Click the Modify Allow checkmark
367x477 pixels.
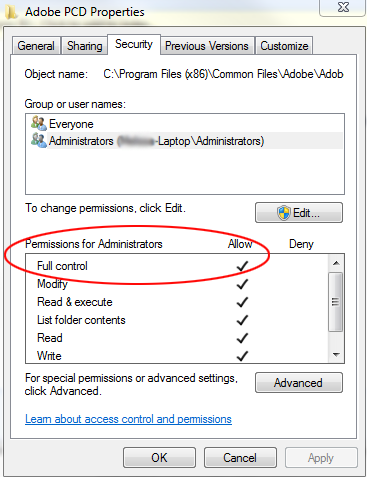click(x=242, y=284)
